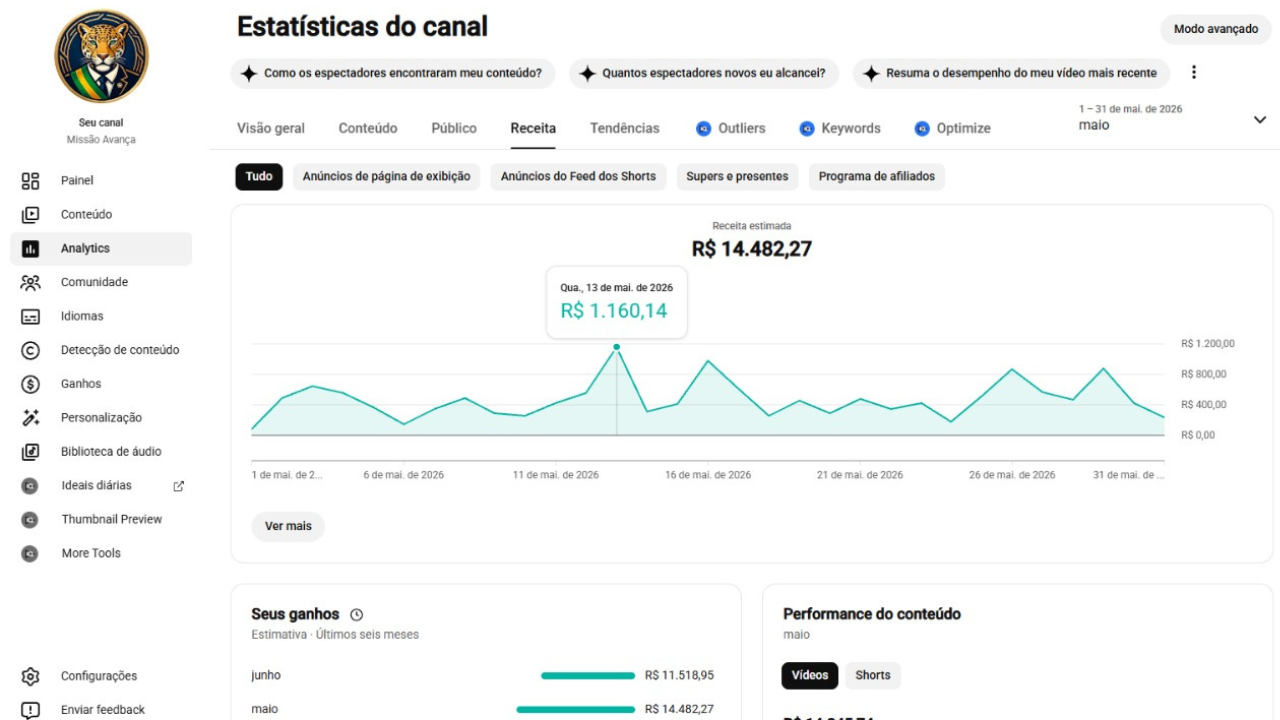Image resolution: width=1280 pixels, height=720 pixels.
Task: Open the Idiomas subtitles icon
Action: tap(30, 317)
